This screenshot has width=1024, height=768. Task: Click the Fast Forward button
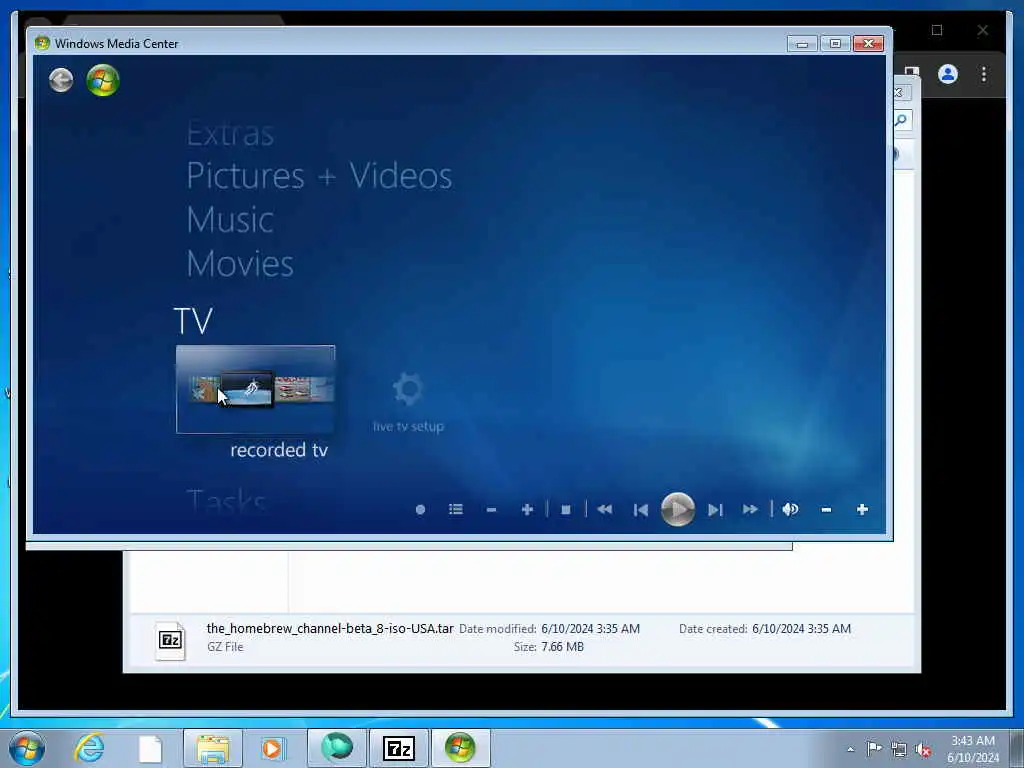pos(750,509)
